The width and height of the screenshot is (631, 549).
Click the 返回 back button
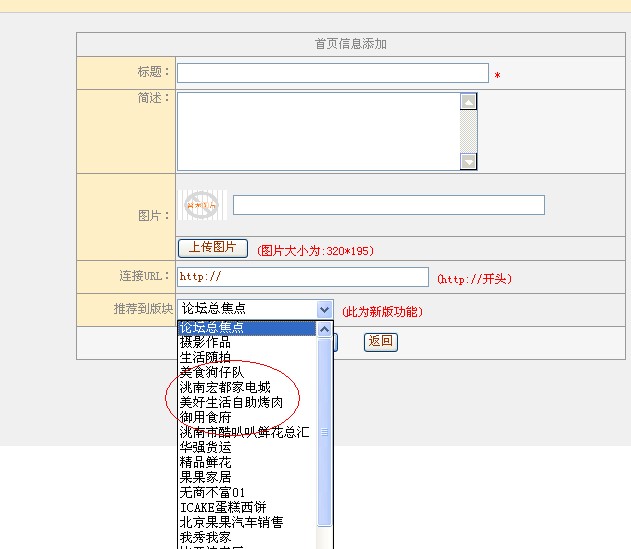coord(381,342)
